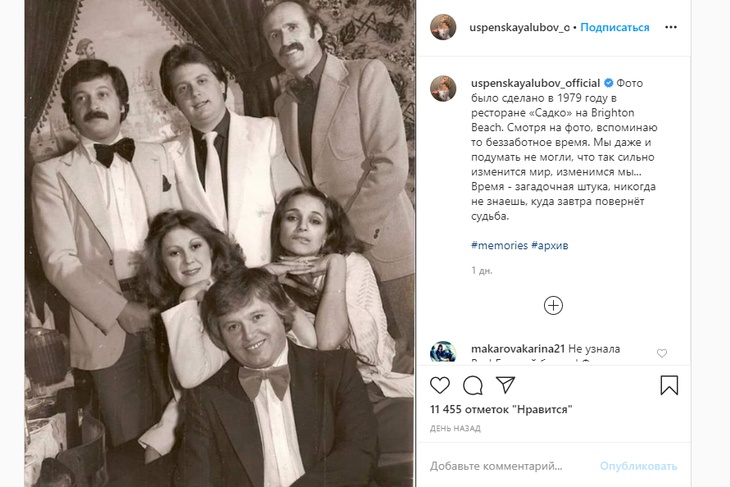The image size is (730, 487).
Task: Load more comments with plus circle
Action: [x=553, y=305]
